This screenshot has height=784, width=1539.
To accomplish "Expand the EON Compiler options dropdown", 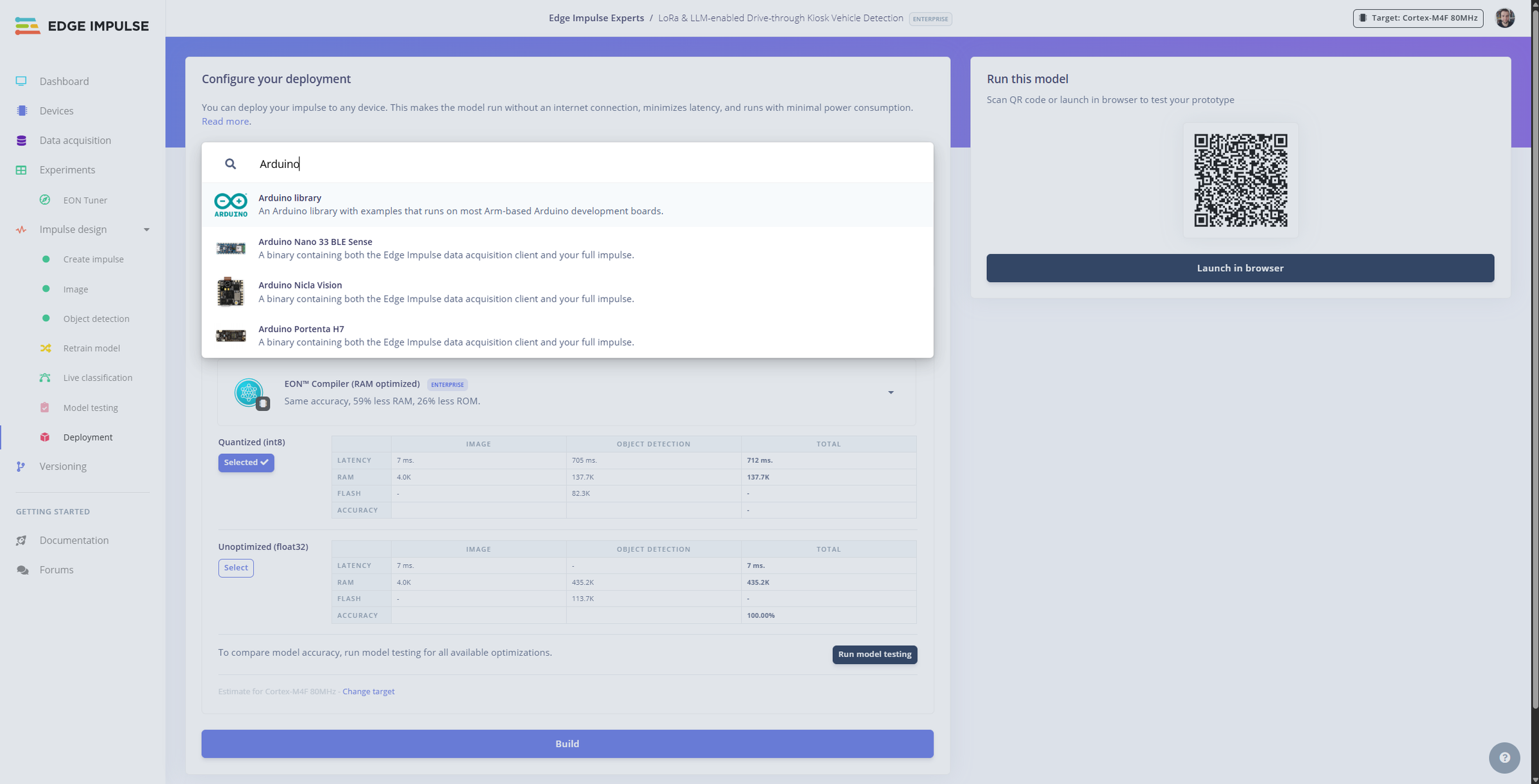I will (x=891, y=392).
